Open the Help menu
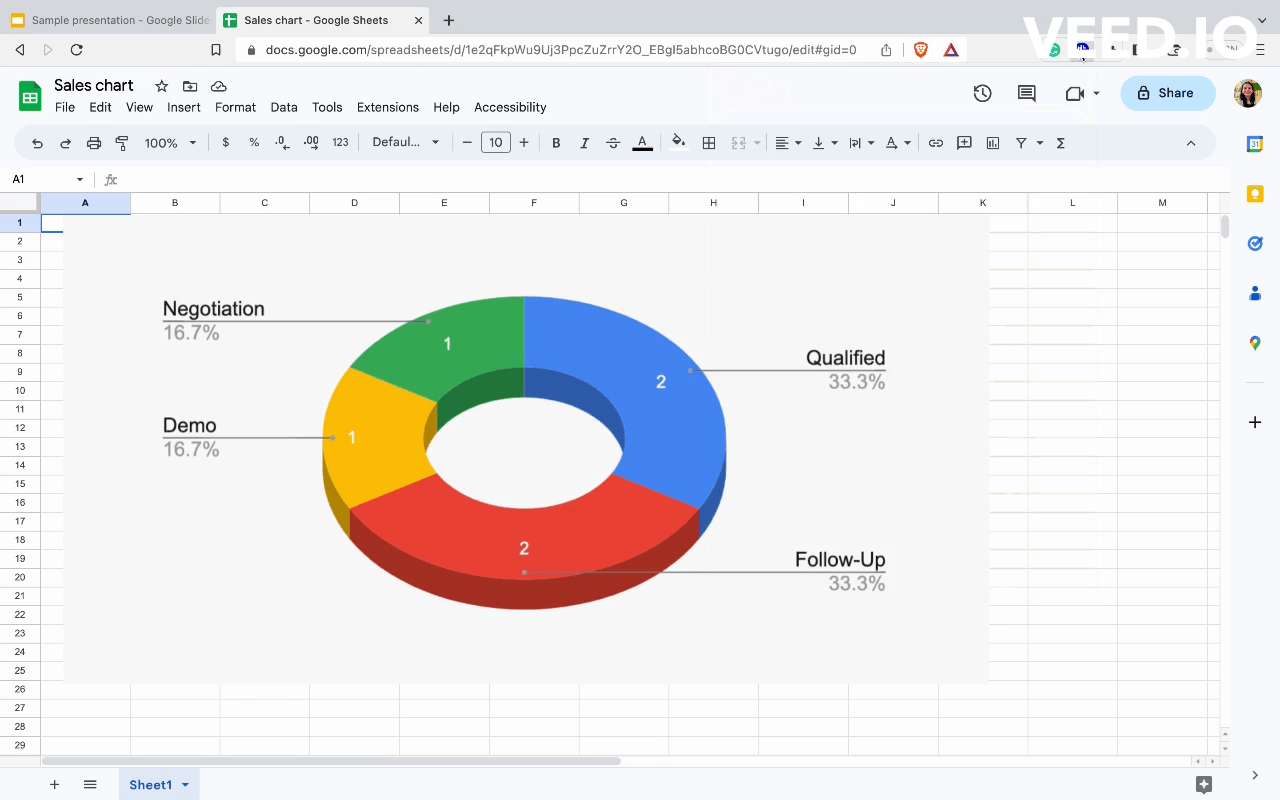 tap(446, 107)
